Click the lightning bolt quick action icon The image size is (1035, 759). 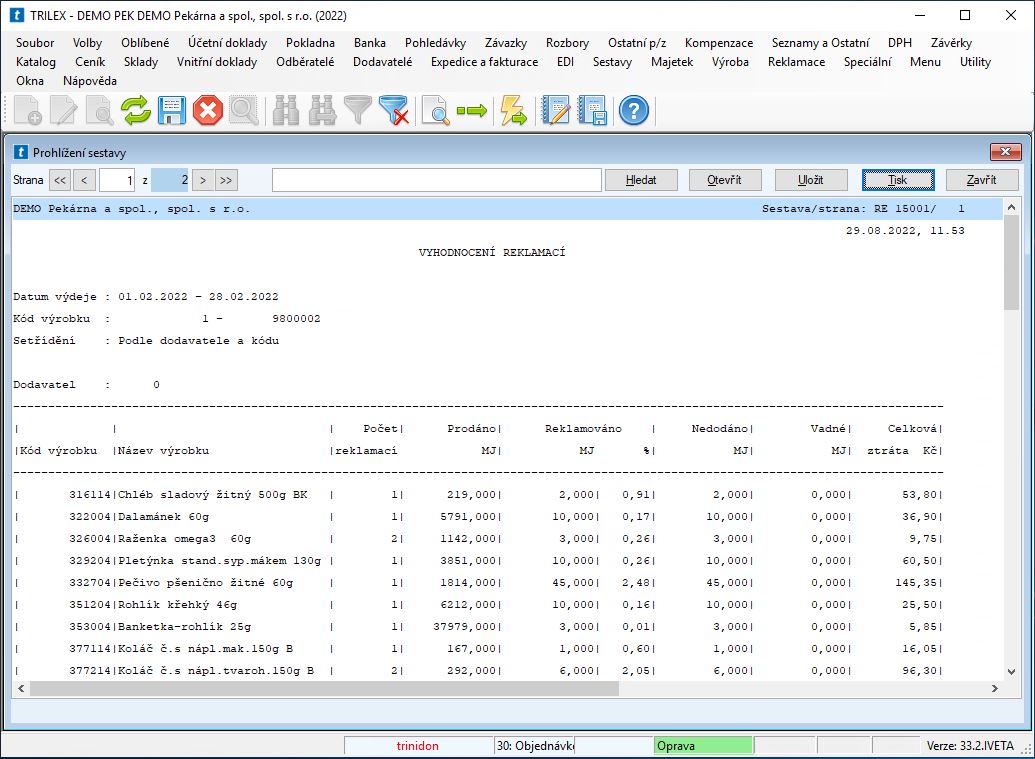514,110
